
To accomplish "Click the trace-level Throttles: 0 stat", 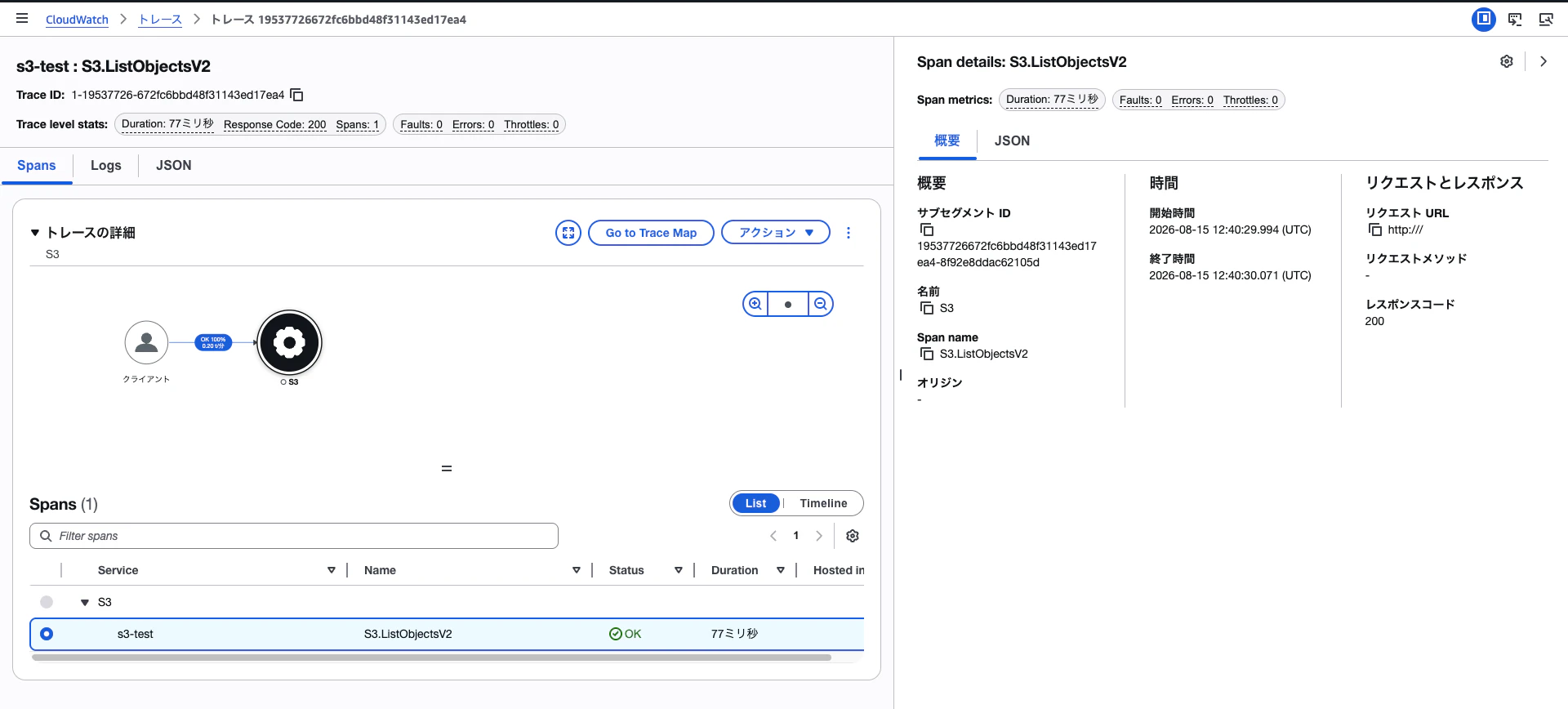I will tap(532, 124).
